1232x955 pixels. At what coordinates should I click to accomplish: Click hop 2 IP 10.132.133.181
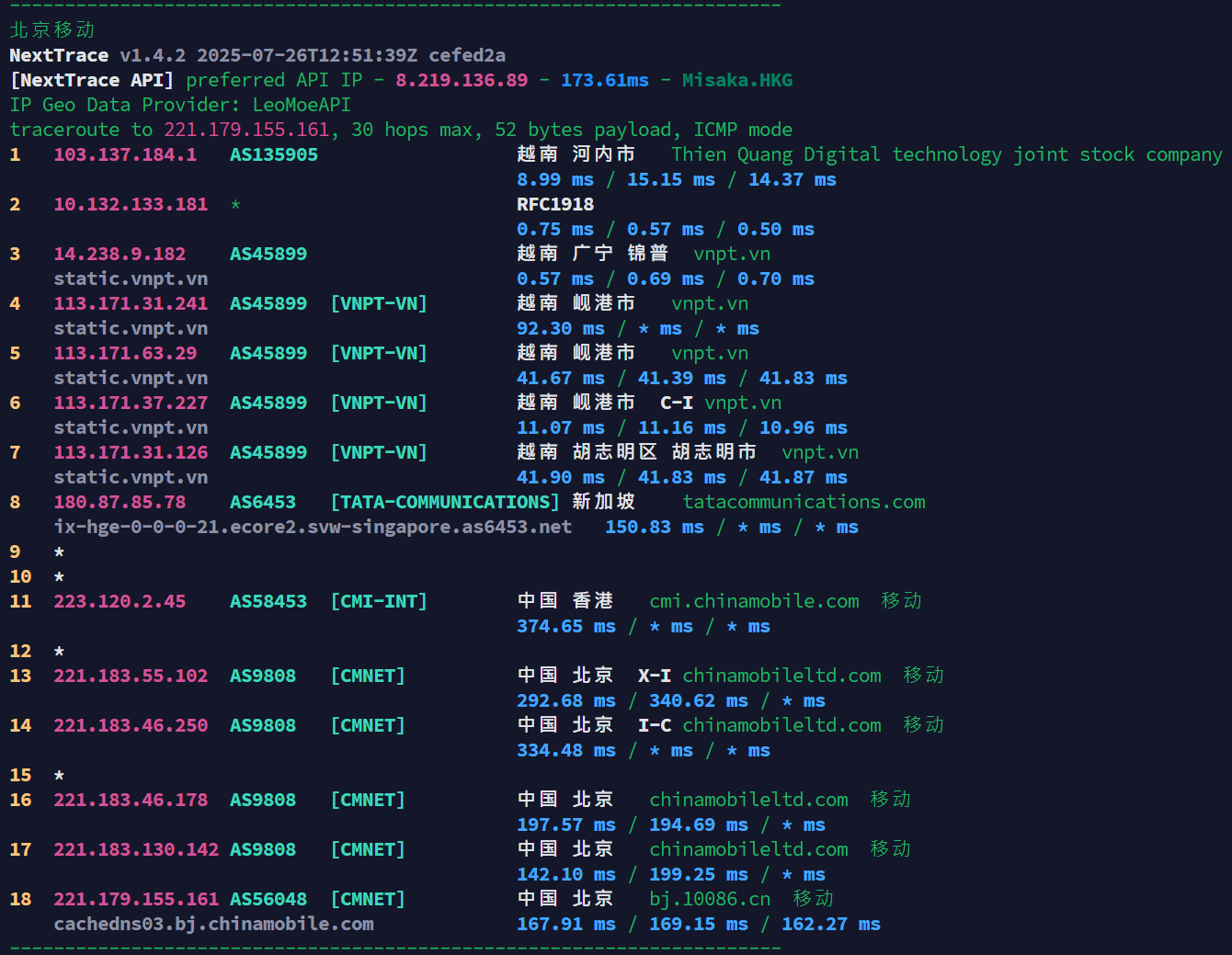point(131,204)
